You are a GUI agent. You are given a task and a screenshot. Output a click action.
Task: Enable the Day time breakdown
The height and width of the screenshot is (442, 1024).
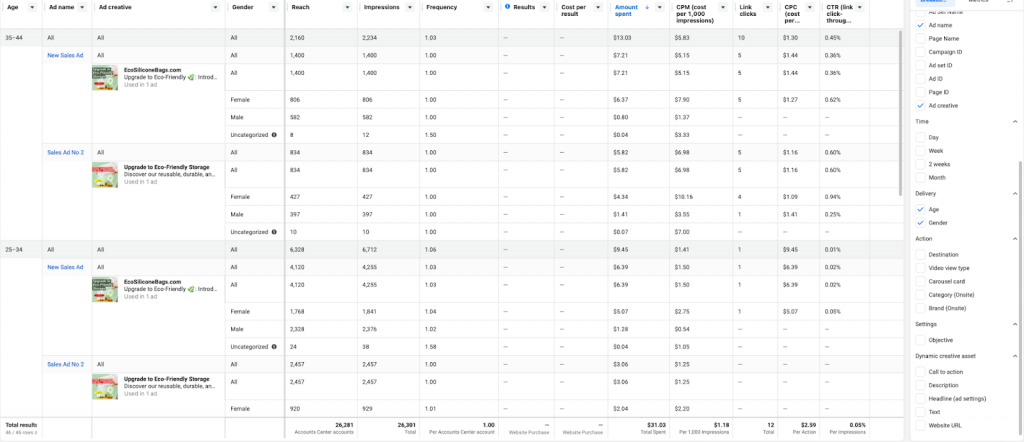[920, 137]
